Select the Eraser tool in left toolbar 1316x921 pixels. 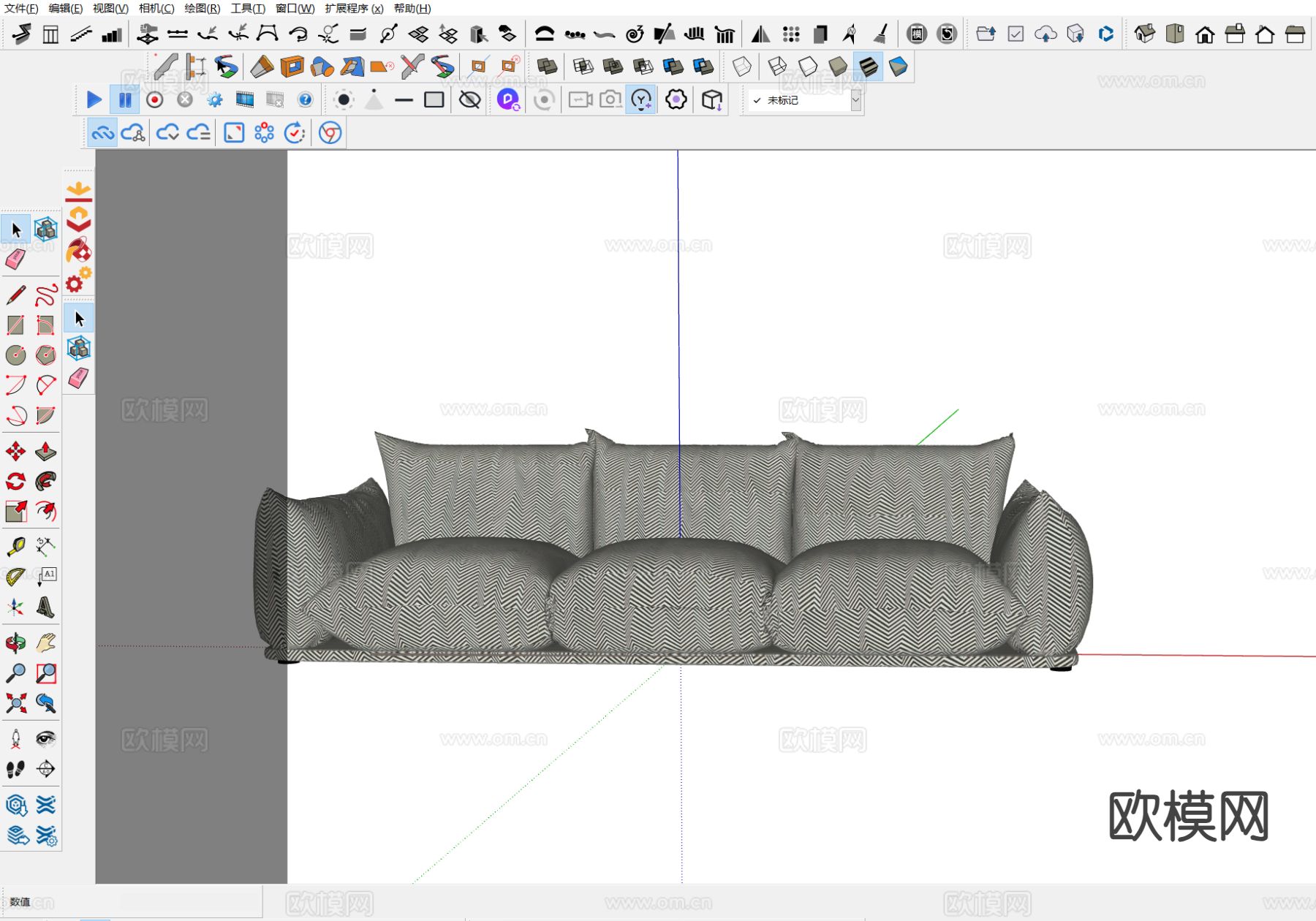click(15, 259)
